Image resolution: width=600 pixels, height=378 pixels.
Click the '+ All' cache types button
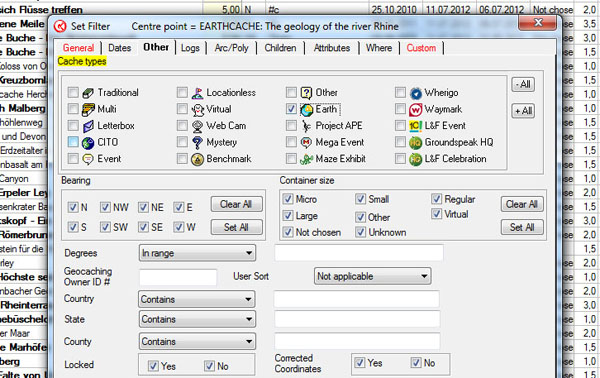(523, 111)
